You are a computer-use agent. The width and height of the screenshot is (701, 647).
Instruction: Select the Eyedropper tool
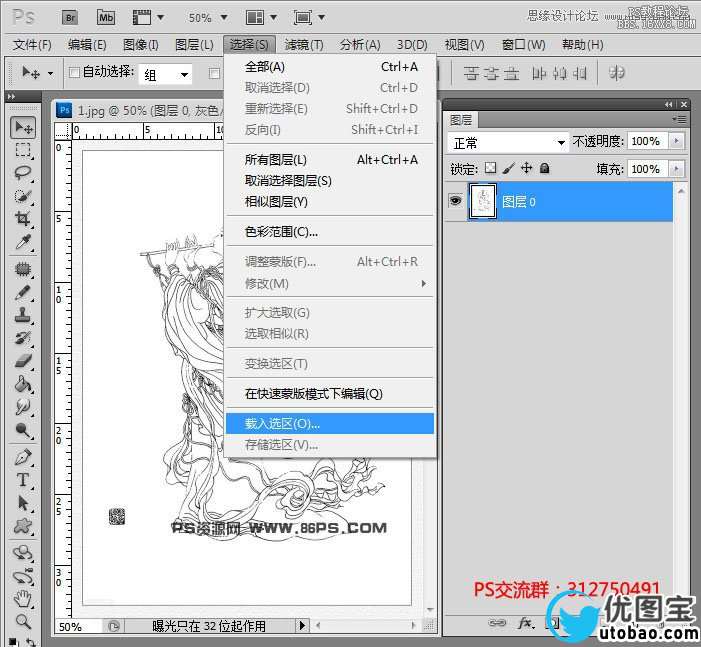pyautogui.click(x=23, y=242)
